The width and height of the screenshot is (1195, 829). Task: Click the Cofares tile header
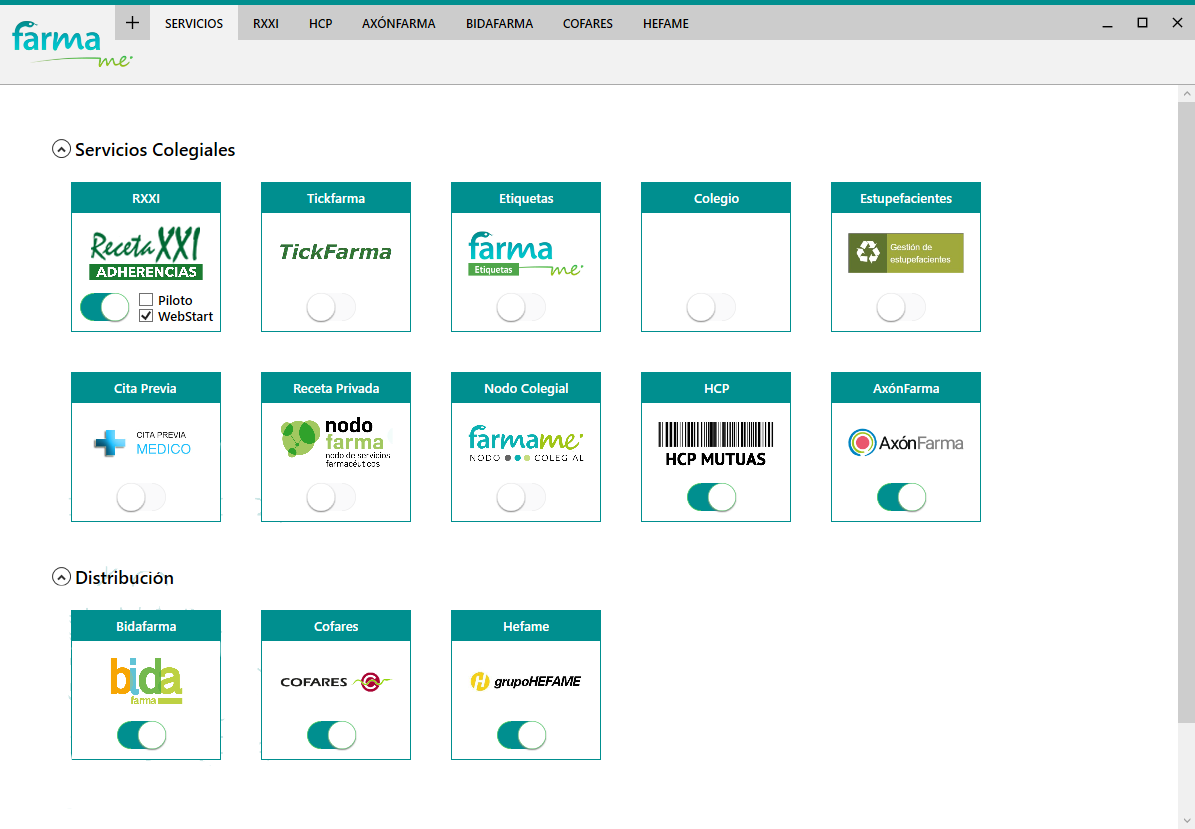[335, 626]
